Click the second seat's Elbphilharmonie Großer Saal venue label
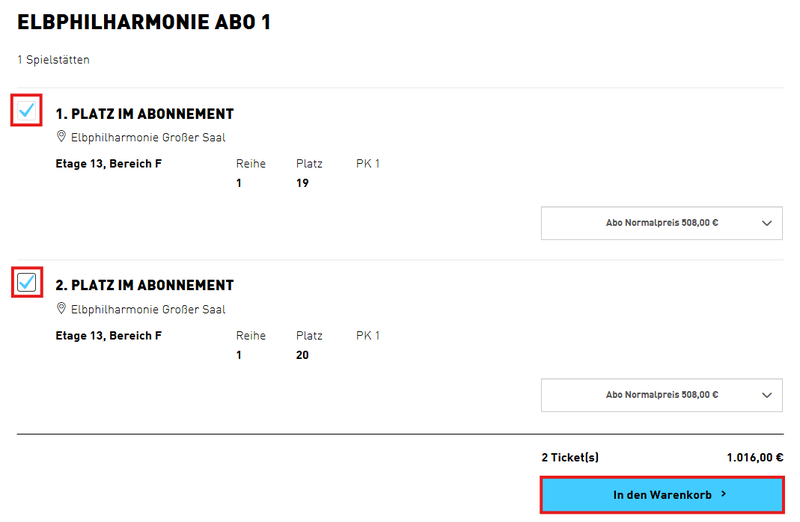Screen dimensions: 800x522 148,310
